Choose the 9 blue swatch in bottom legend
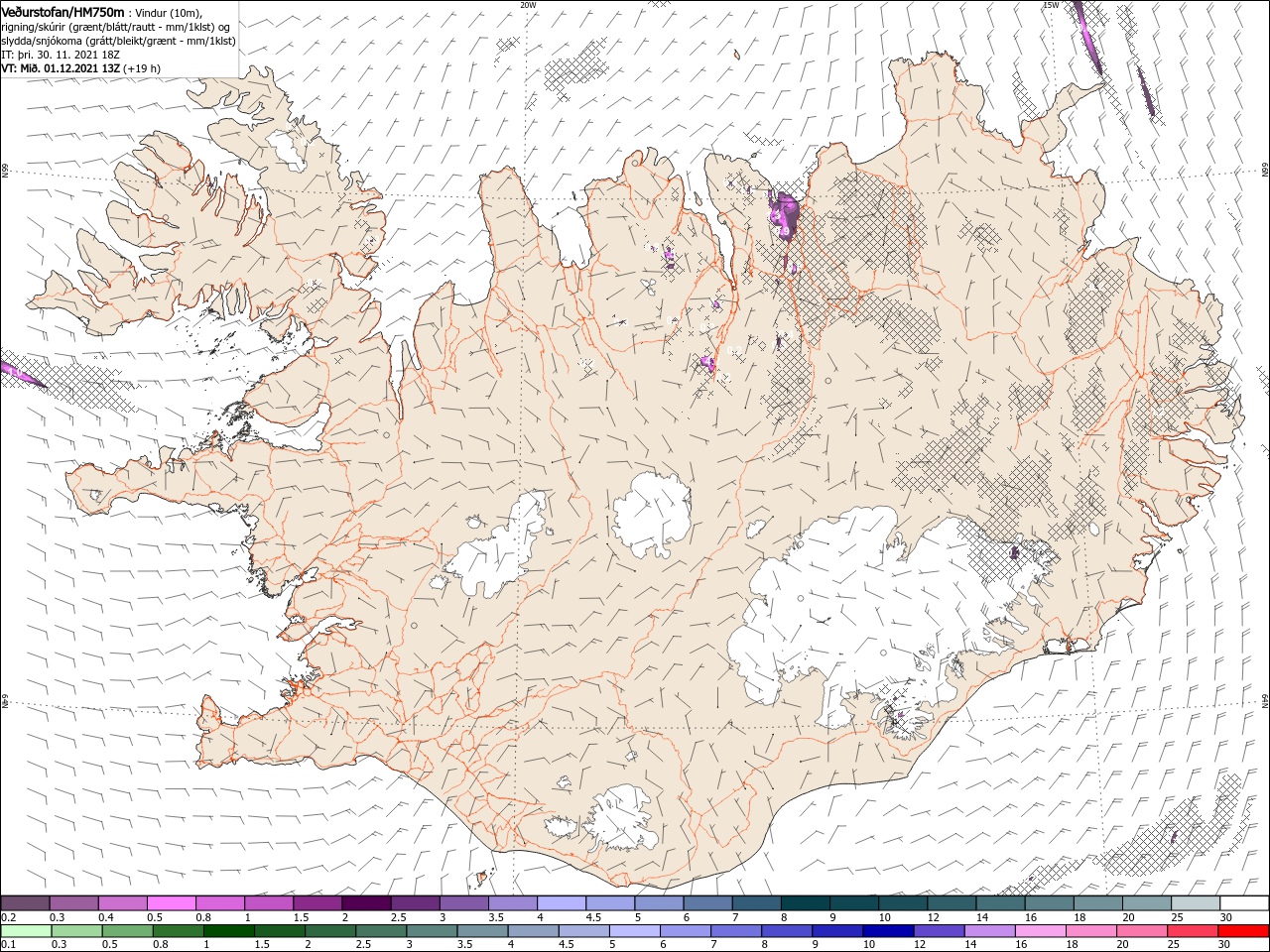This screenshot has height=952, width=1270. point(836,931)
